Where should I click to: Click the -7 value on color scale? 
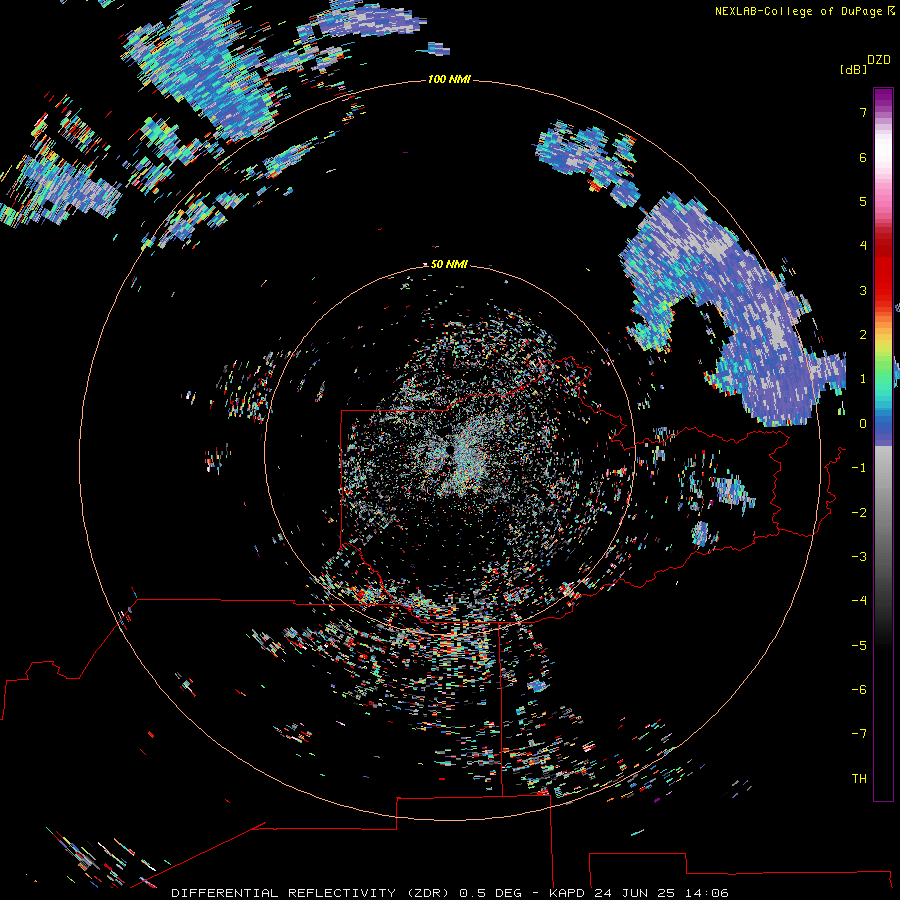tap(859, 734)
